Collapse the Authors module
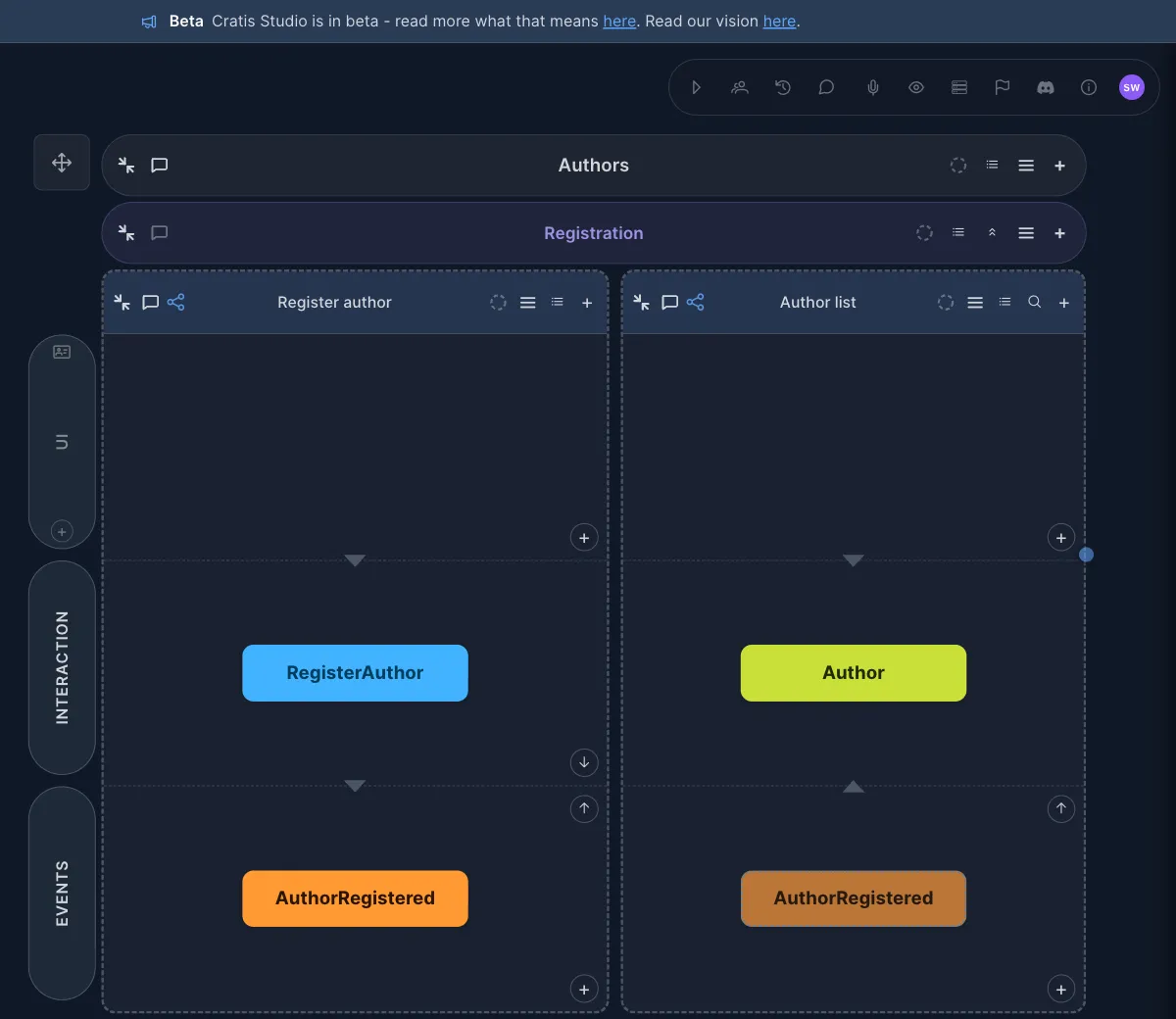The height and width of the screenshot is (1019, 1176). click(126, 165)
